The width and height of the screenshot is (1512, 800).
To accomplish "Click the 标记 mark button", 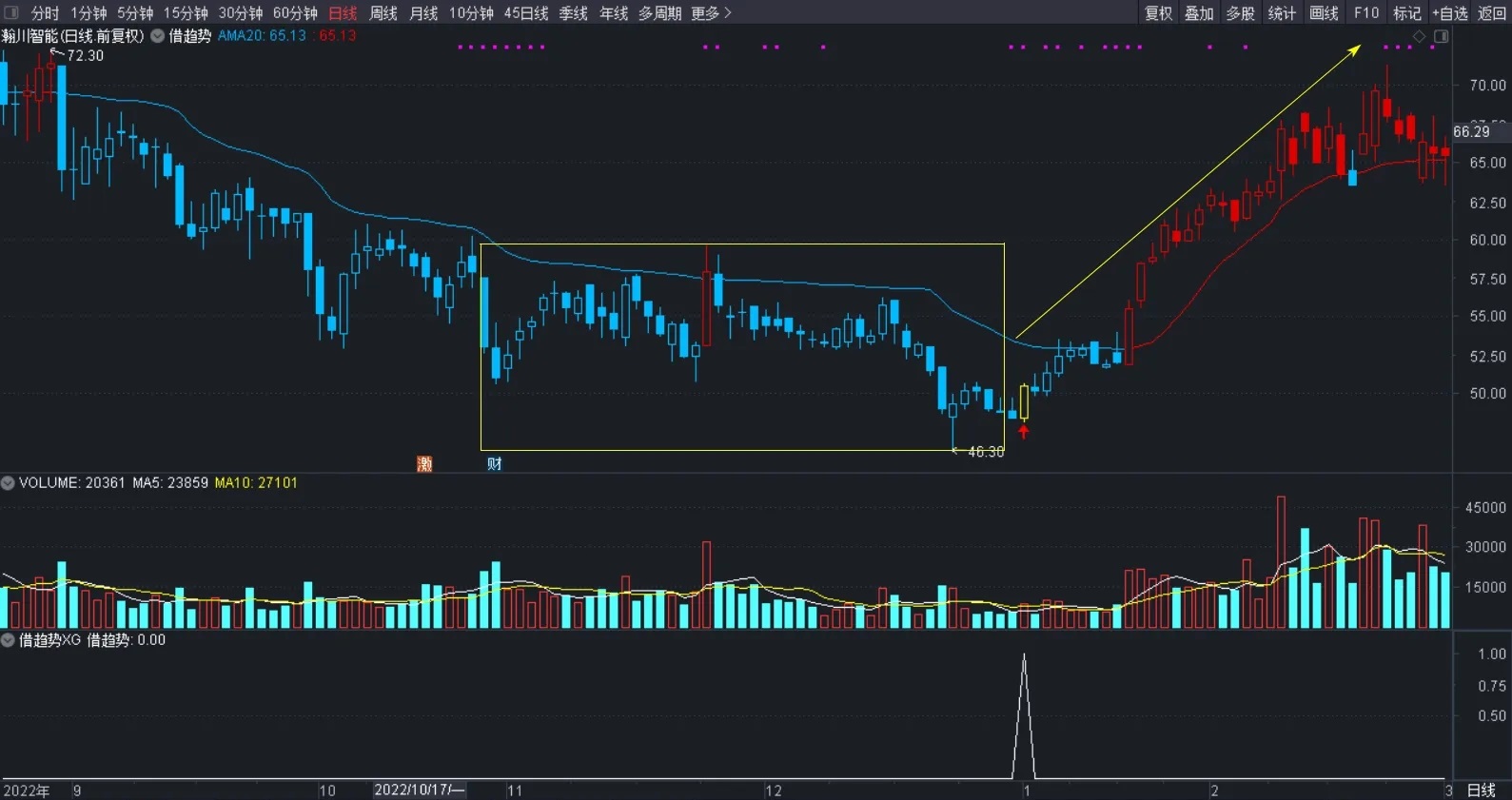I will (x=1406, y=13).
